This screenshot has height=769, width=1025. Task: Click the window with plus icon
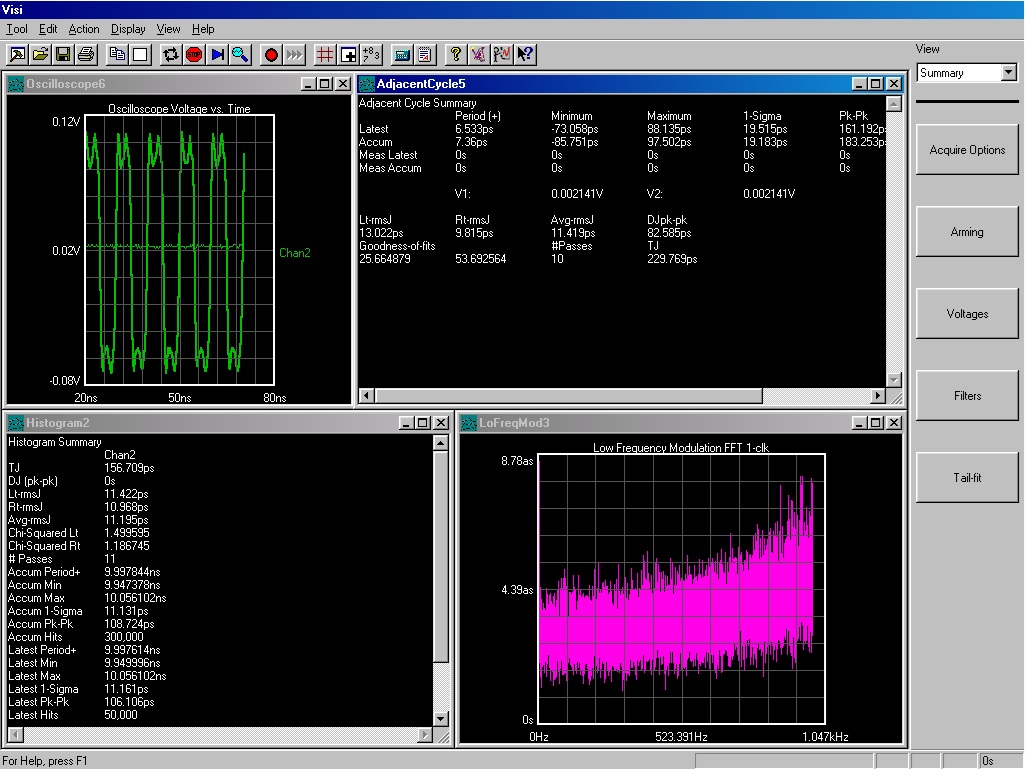(x=348, y=55)
